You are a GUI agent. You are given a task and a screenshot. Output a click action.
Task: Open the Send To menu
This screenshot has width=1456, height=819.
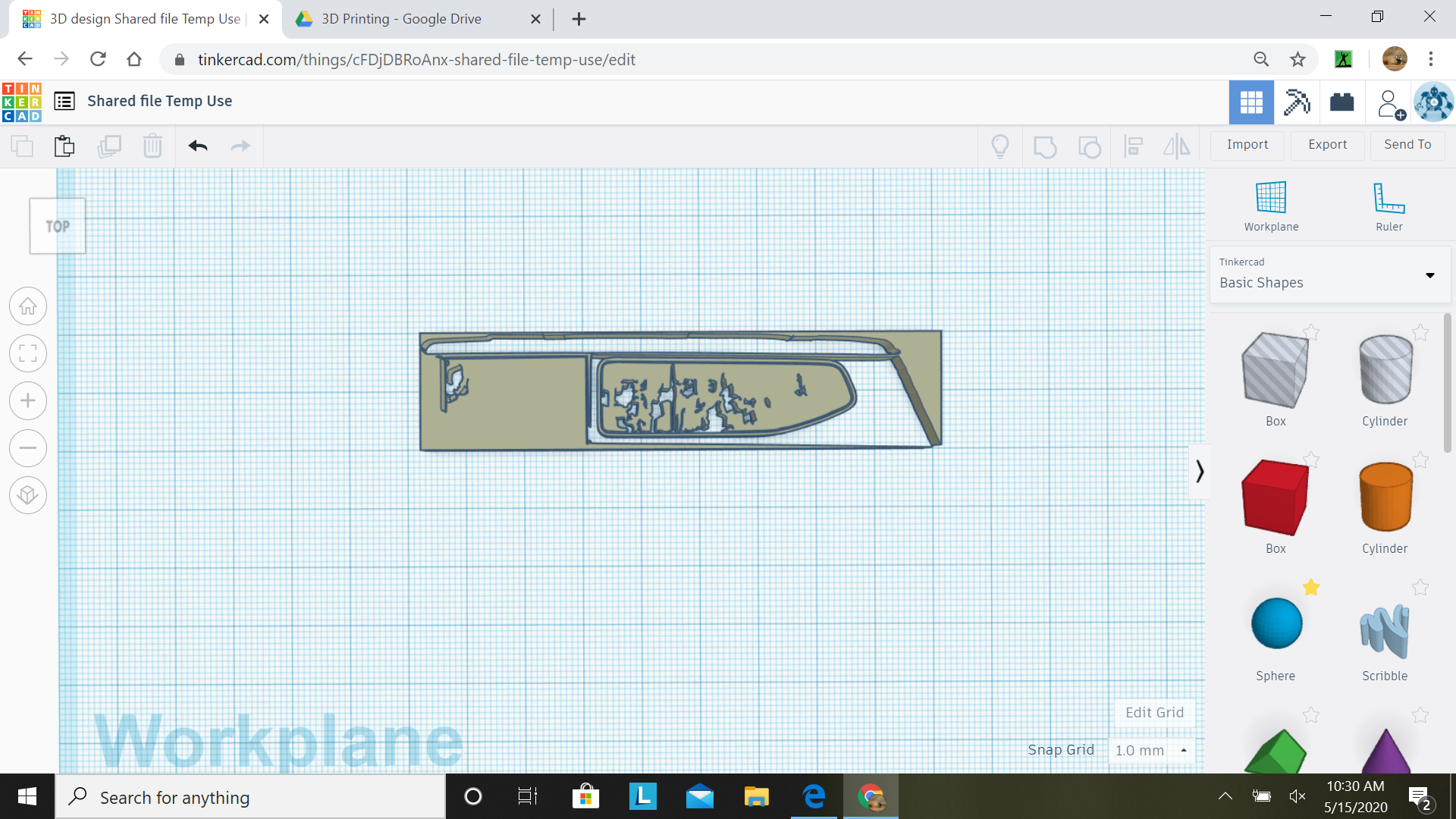(x=1407, y=144)
